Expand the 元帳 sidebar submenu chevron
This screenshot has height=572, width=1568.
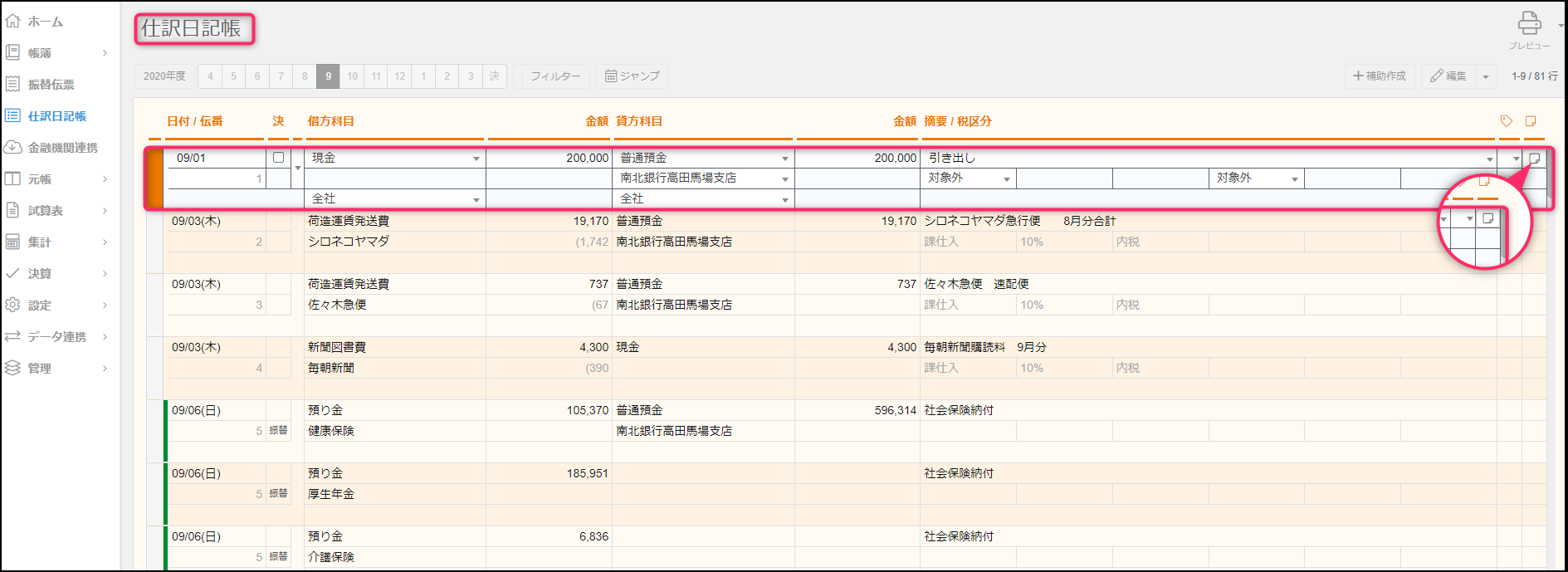coord(105,178)
